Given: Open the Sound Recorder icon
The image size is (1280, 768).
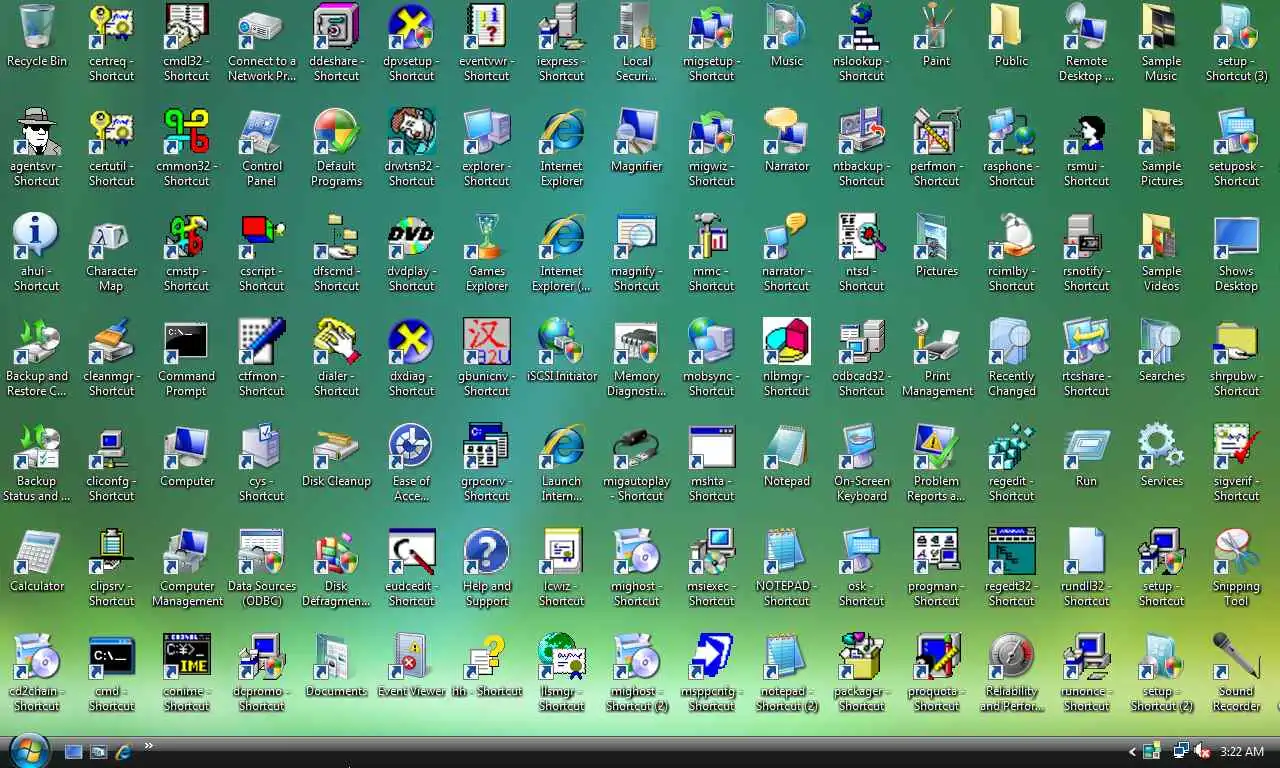Looking at the screenshot, I should pos(1237,657).
